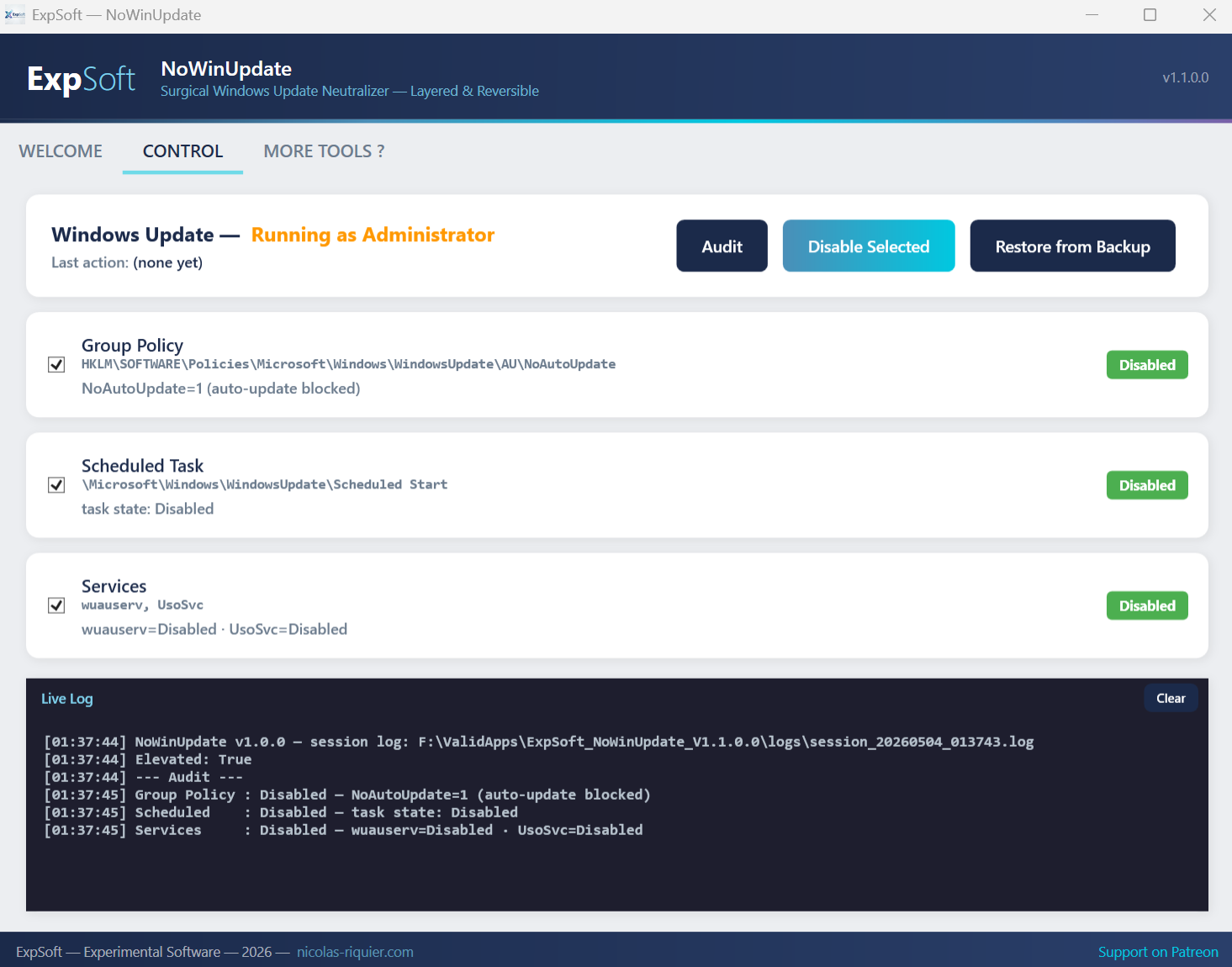
Task: Close the NoWinUpdate window
Action: point(1209,15)
